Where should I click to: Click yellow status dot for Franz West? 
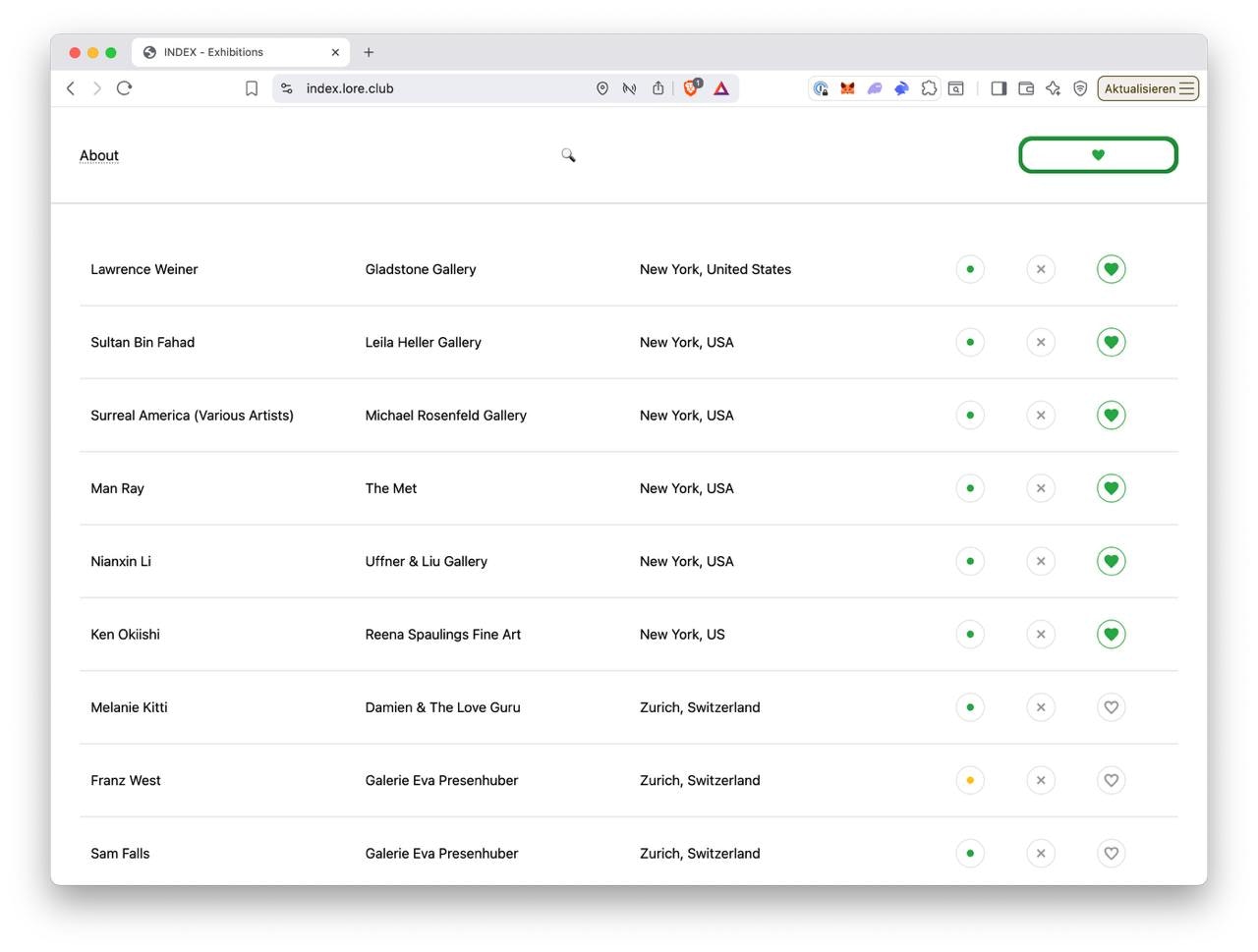(x=970, y=780)
